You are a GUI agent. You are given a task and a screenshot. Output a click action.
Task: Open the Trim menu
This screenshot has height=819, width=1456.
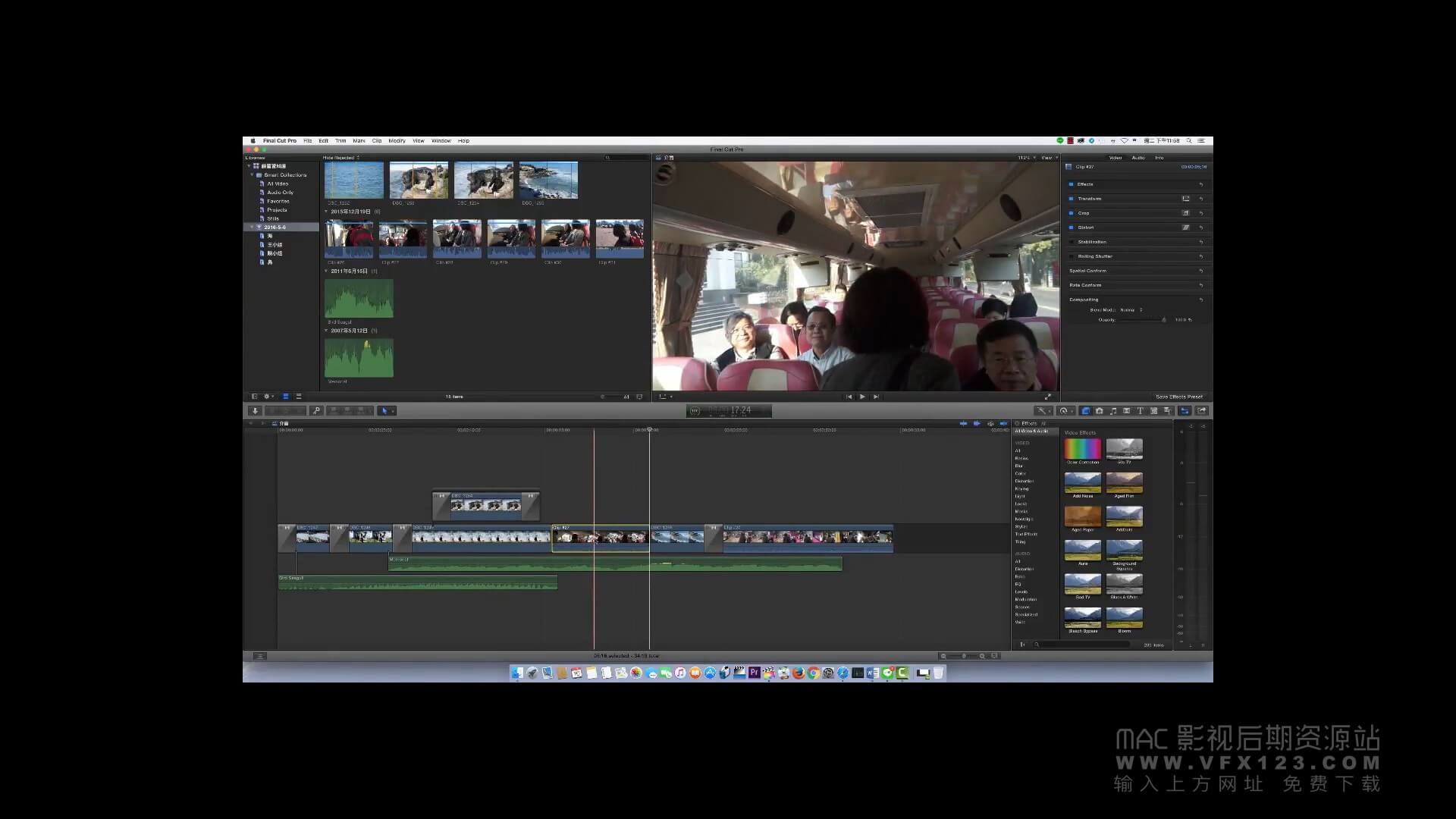pyautogui.click(x=340, y=141)
